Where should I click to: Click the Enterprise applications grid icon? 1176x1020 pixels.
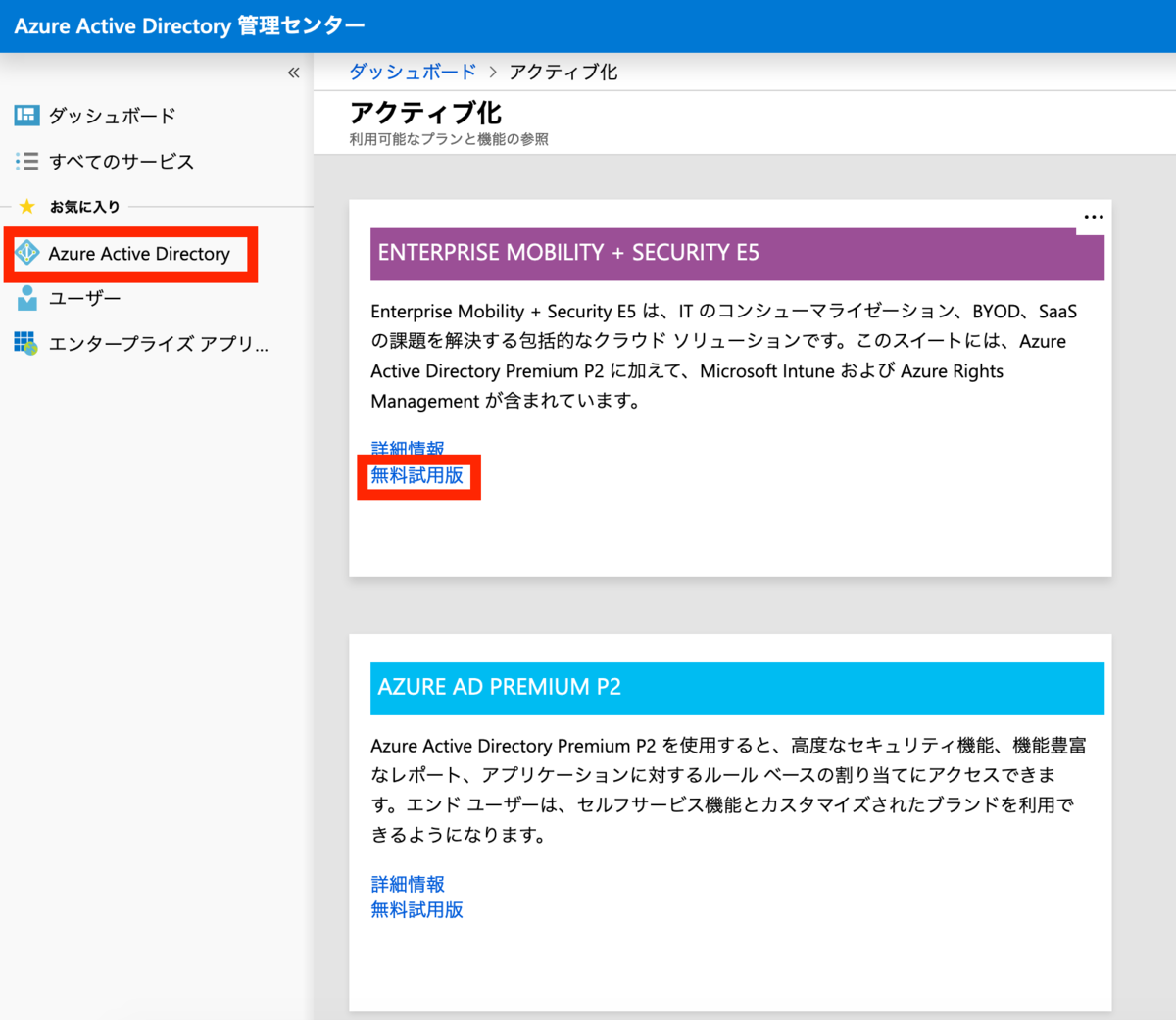[x=26, y=343]
